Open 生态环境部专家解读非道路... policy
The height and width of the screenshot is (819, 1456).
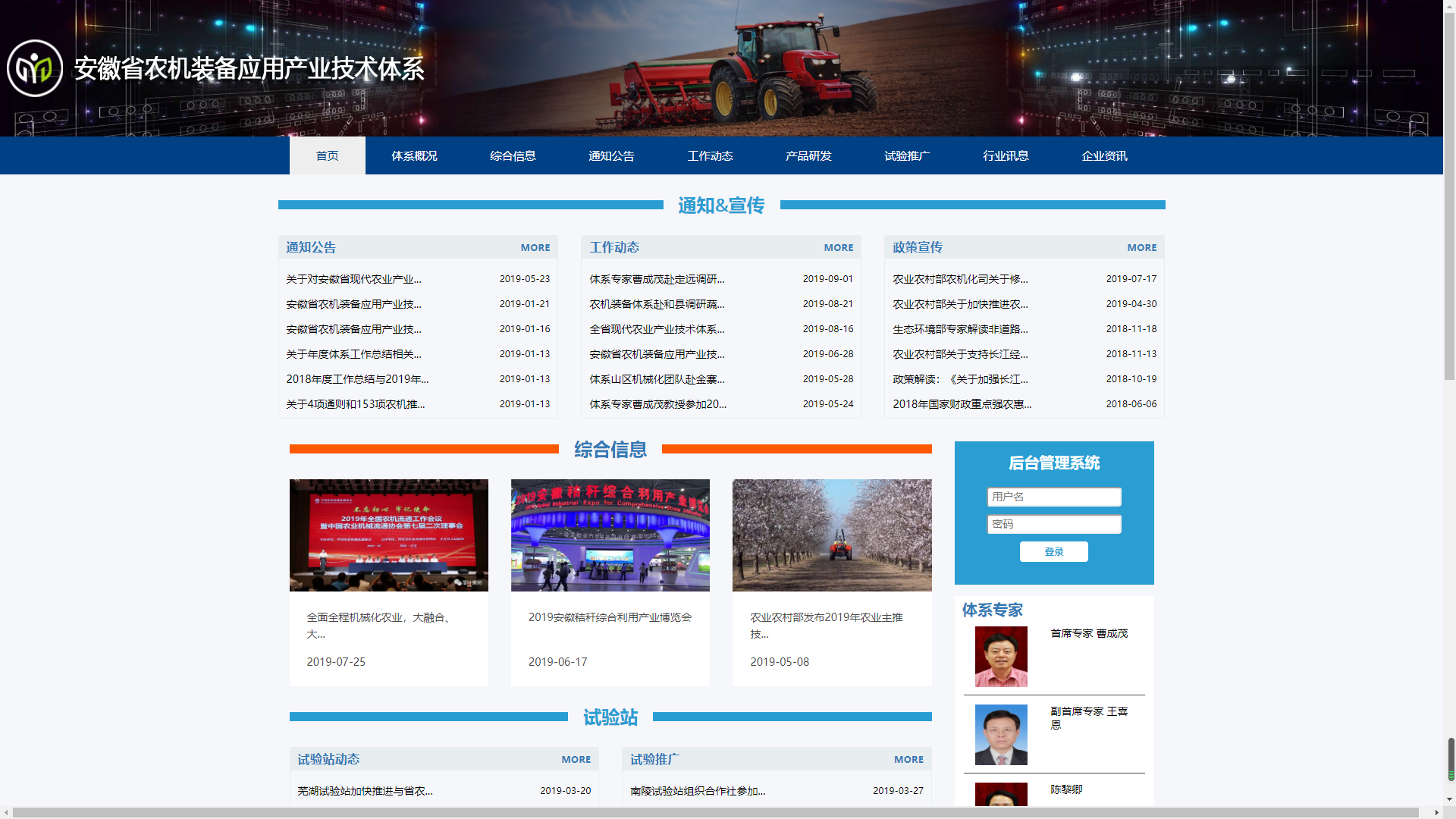pyautogui.click(x=960, y=329)
